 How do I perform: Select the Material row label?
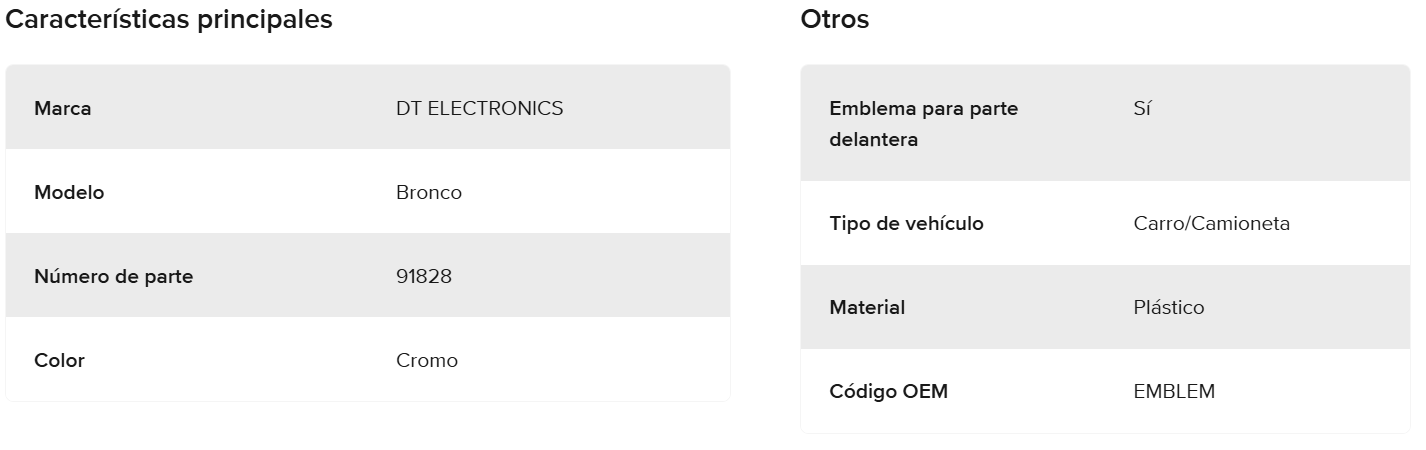point(867,307)
